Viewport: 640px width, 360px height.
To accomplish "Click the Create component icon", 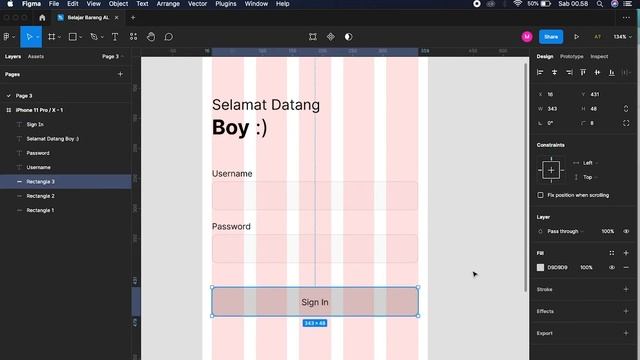I will (331, 37).
